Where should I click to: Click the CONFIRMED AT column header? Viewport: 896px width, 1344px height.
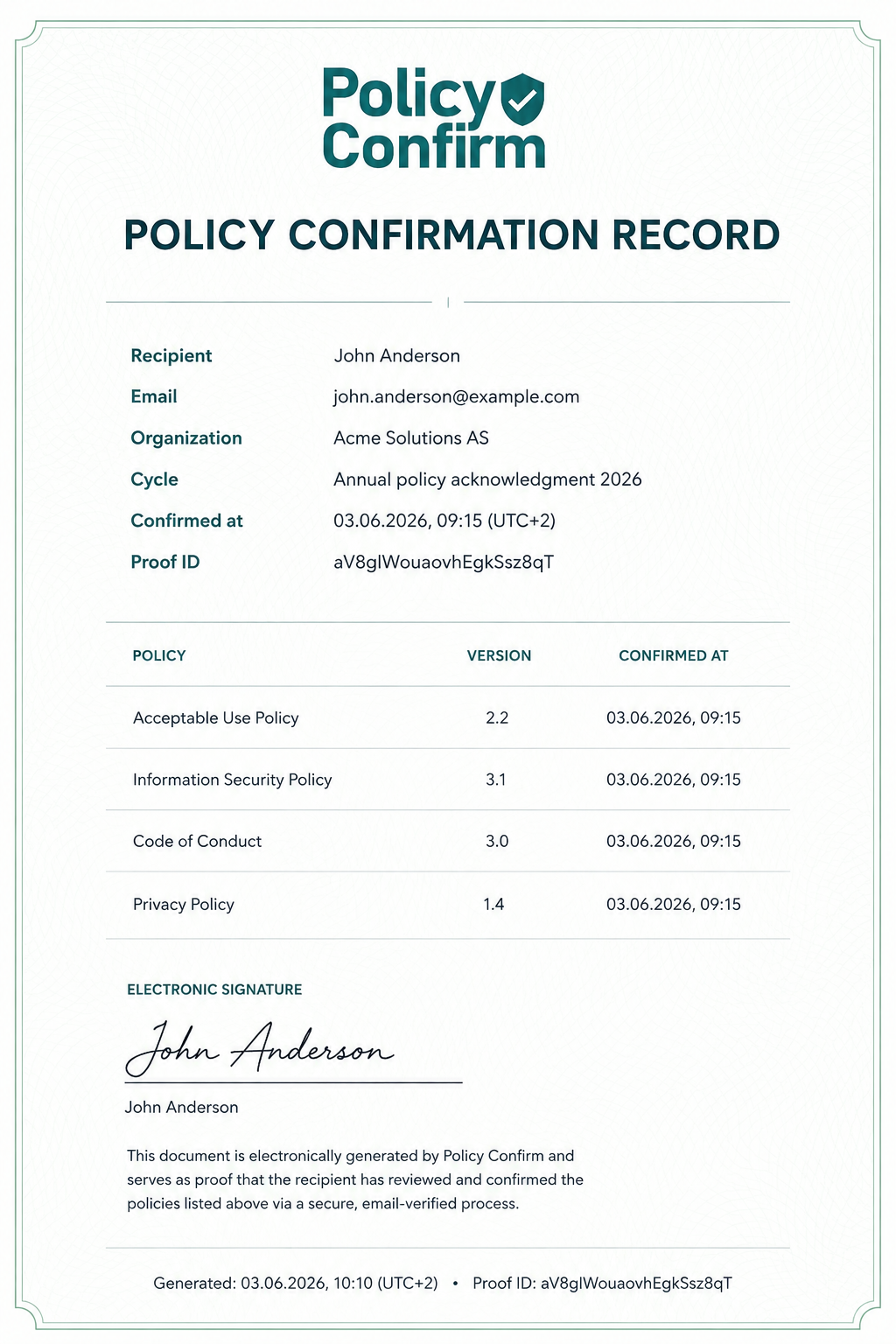coord(674,655)
